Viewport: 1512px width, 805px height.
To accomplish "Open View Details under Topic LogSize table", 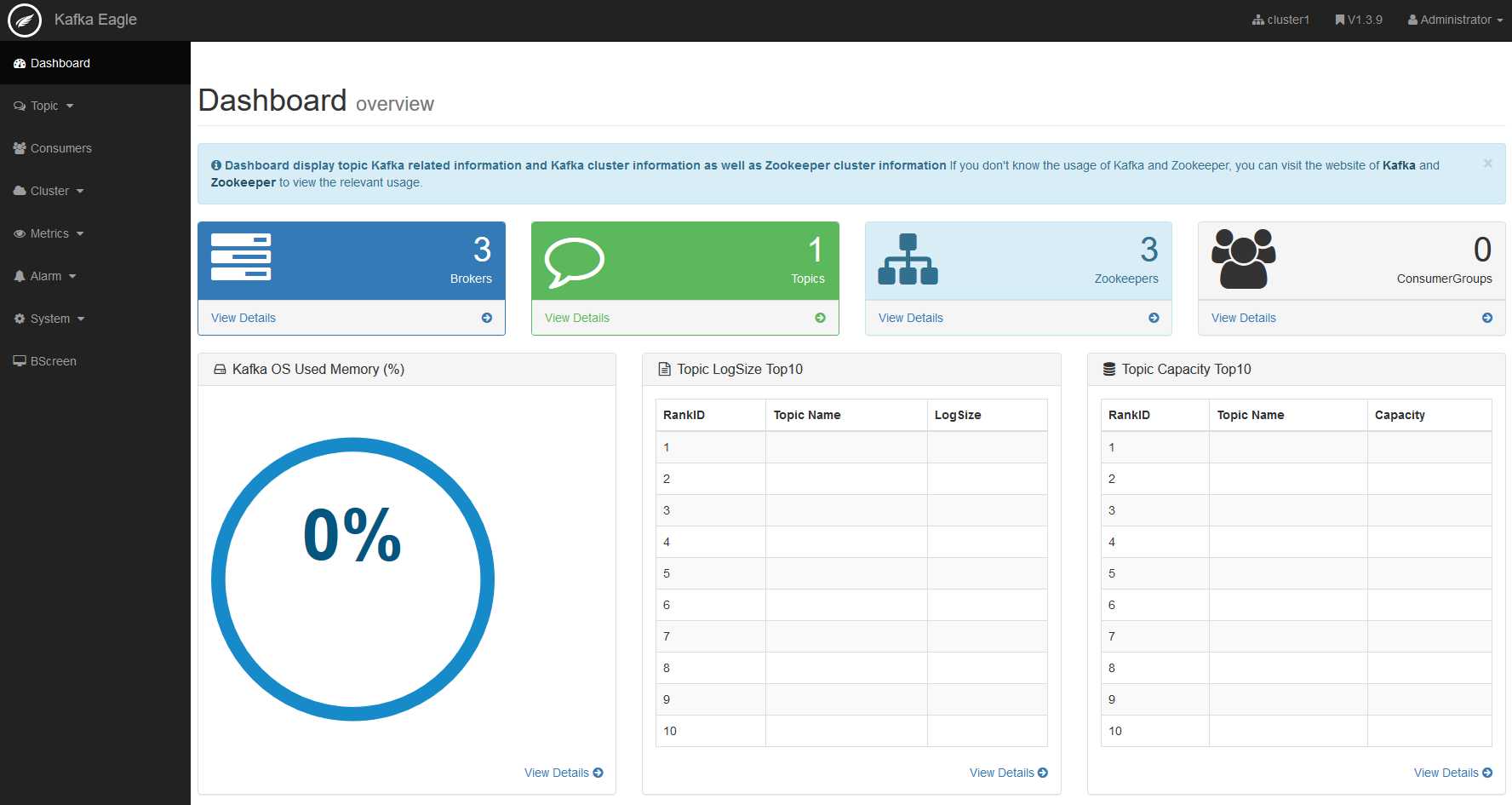I will [1009, 773].
